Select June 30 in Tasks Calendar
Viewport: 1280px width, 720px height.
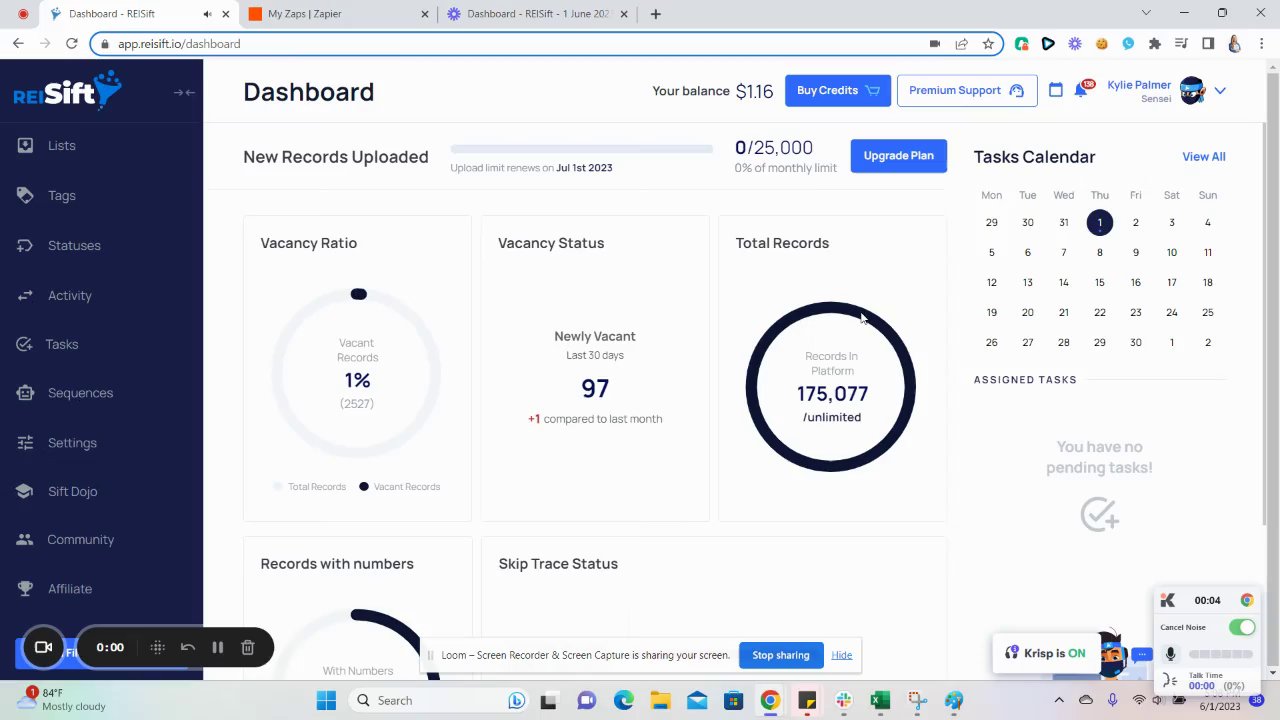click(x=1135, y=343)
